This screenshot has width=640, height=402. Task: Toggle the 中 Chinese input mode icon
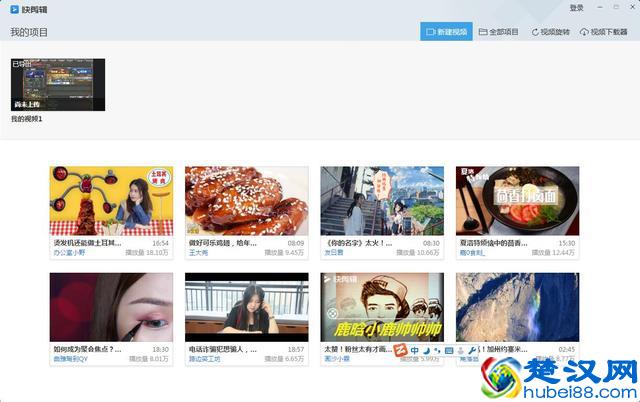click(x=415, y=351)
